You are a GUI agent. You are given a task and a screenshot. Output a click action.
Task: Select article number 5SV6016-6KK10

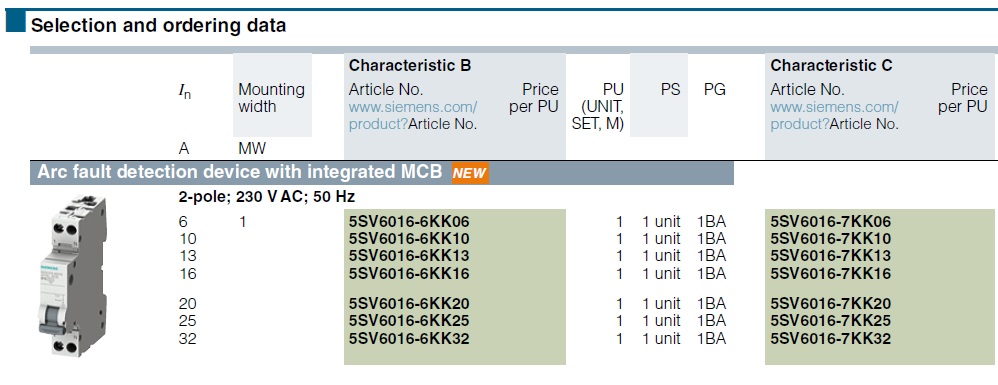409,239
